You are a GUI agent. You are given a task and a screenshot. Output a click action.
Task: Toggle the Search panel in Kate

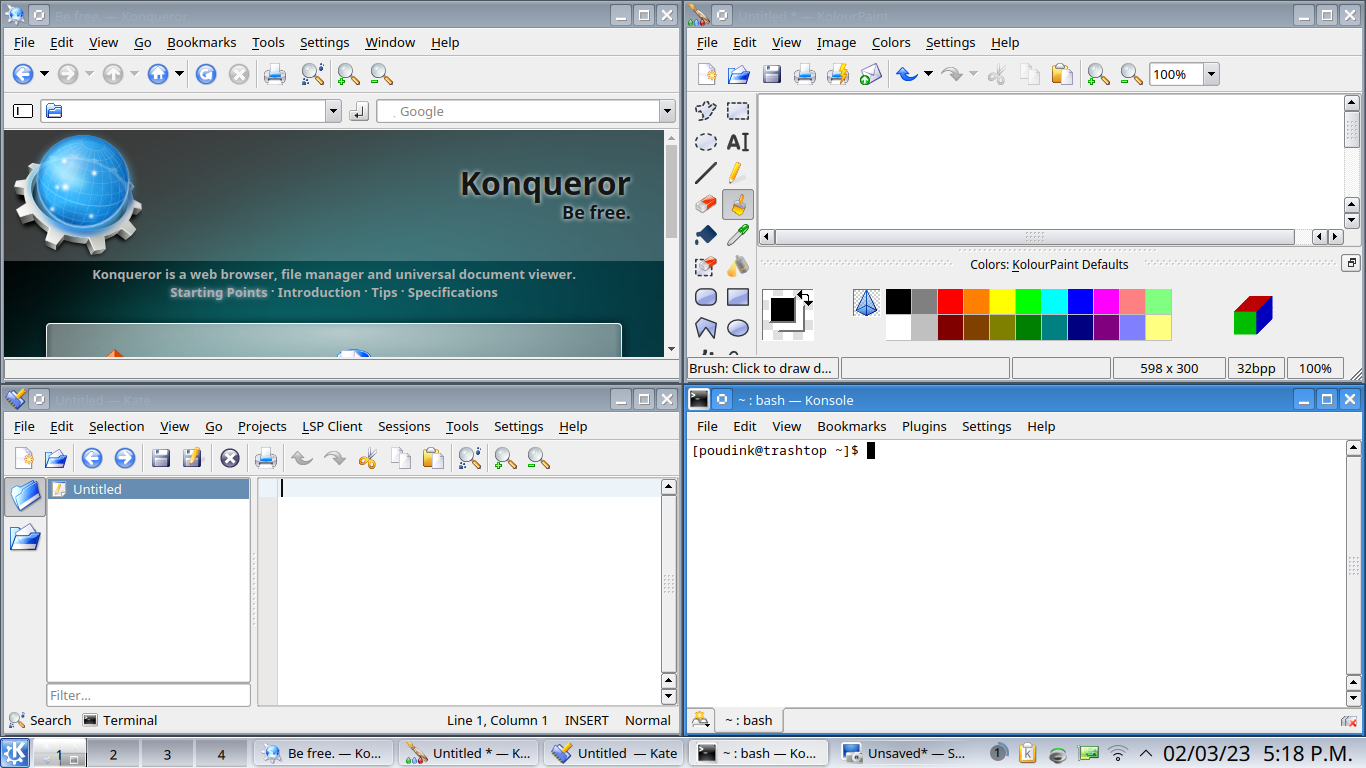click(40, 720)
